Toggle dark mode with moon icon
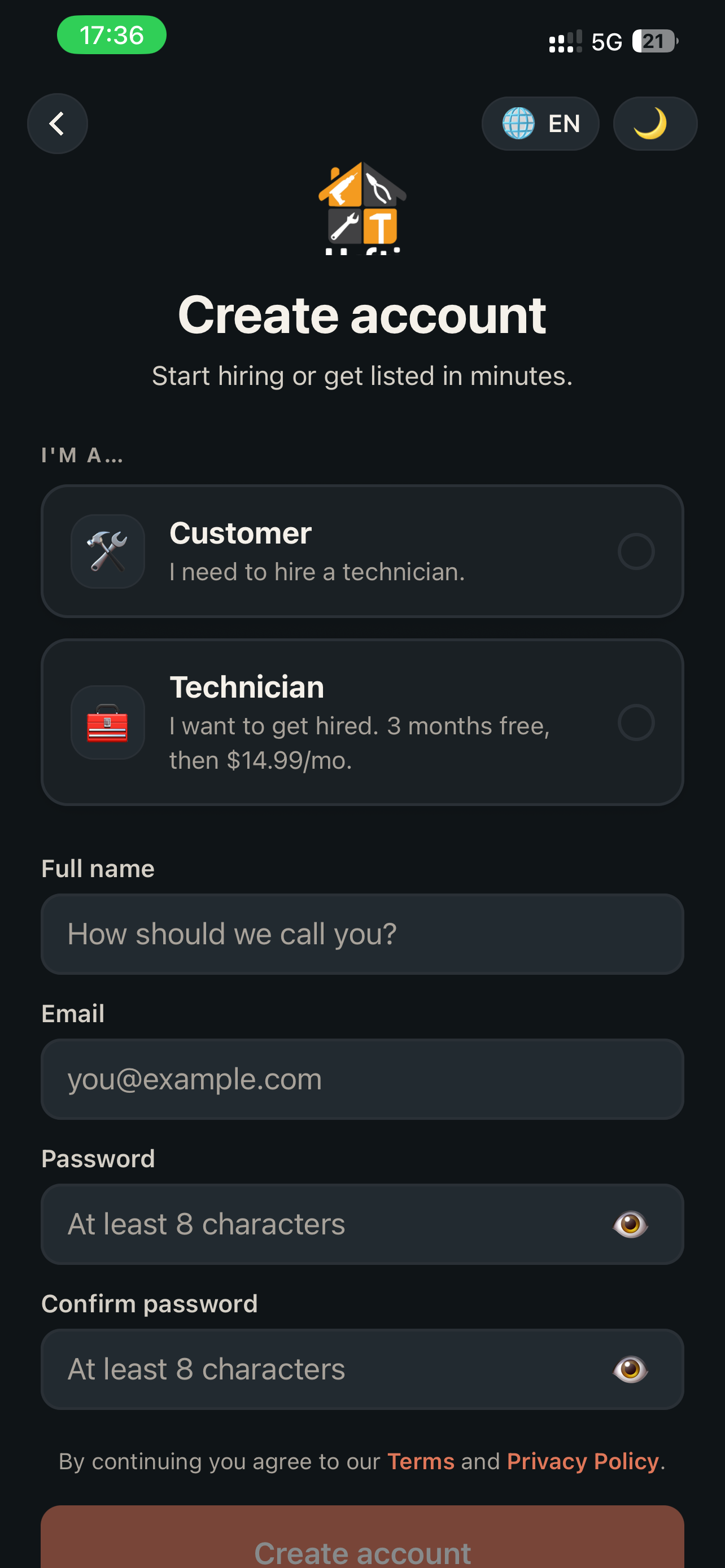The image size is (725, 1568). 654,124
